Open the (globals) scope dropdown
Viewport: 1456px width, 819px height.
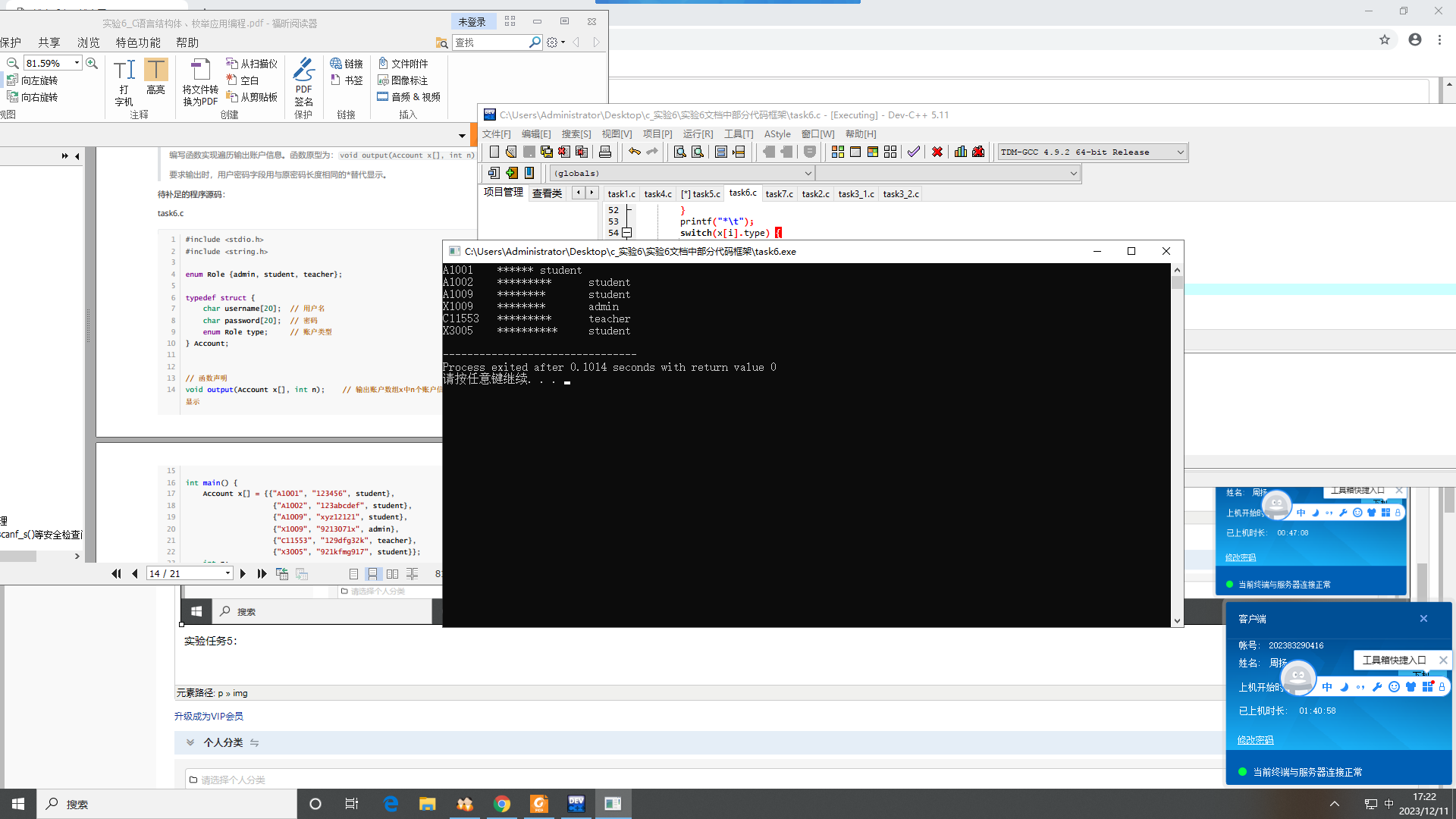click(x=808, y=174)
